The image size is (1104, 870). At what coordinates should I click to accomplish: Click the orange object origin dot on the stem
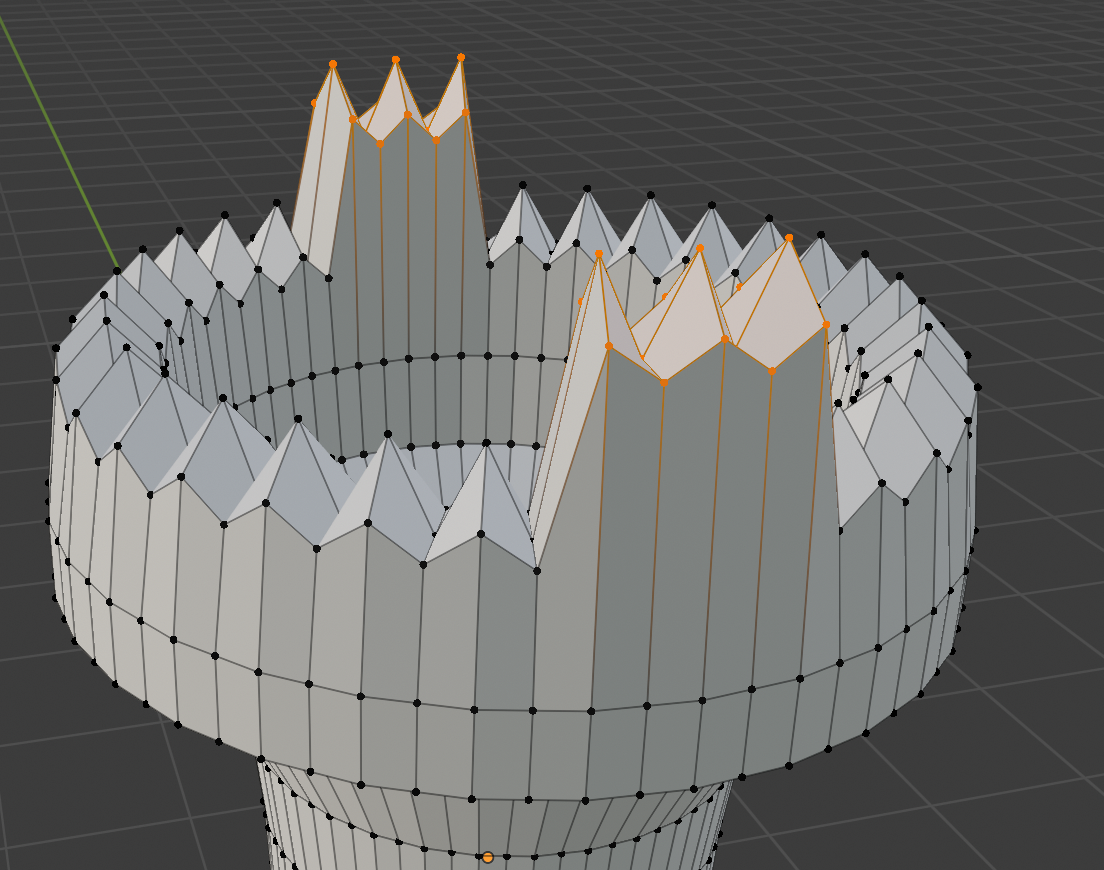tap(487, 857)
